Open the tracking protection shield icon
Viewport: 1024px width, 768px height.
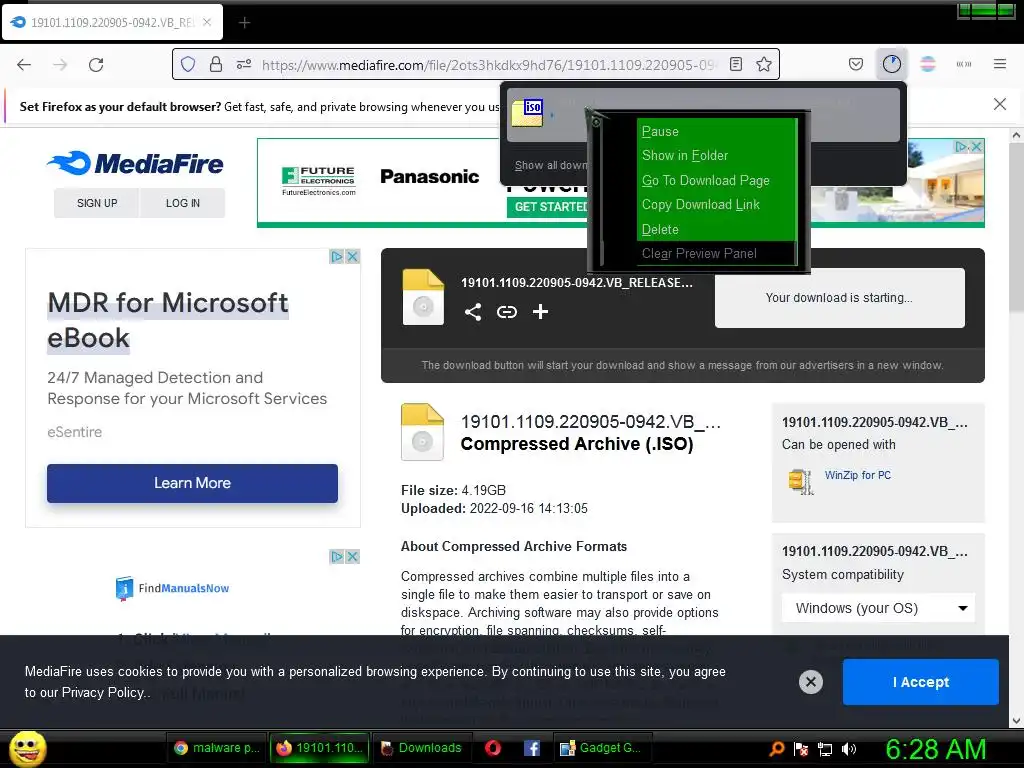point(188,64)
